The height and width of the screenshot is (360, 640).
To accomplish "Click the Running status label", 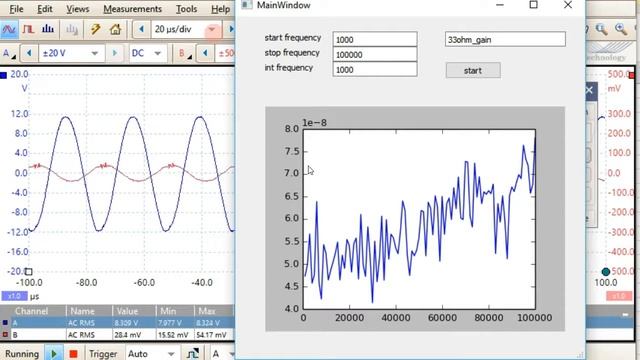I will coord(22,353).
